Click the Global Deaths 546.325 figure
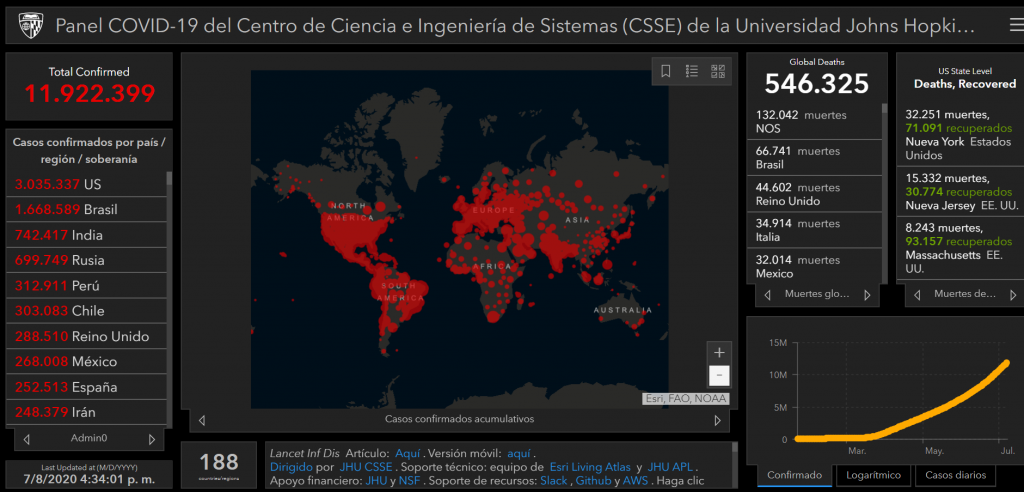 [x=817, y=84]
